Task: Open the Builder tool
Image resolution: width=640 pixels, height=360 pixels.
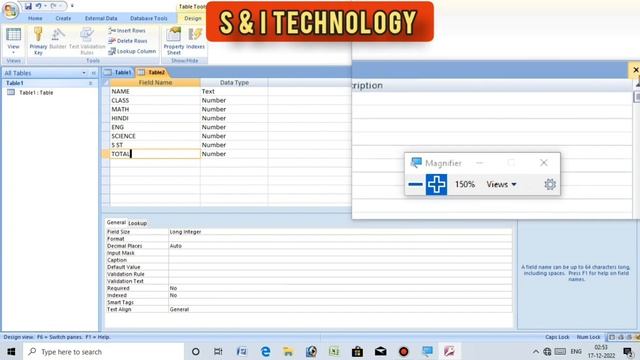Action: [x=58, y=39]
